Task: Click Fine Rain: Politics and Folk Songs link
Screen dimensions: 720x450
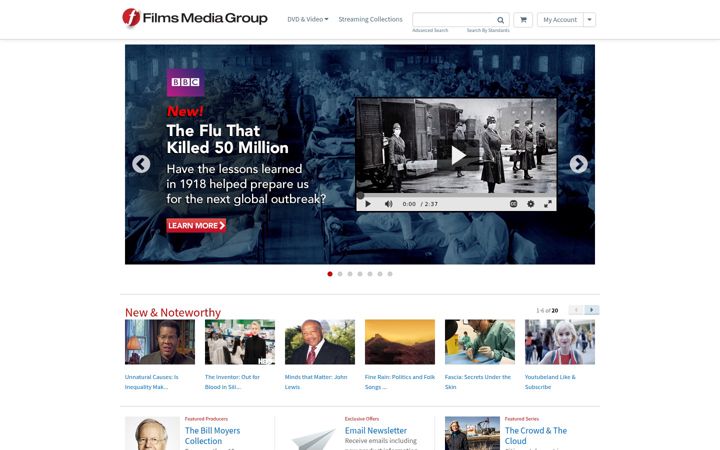Action: [399, 382]
